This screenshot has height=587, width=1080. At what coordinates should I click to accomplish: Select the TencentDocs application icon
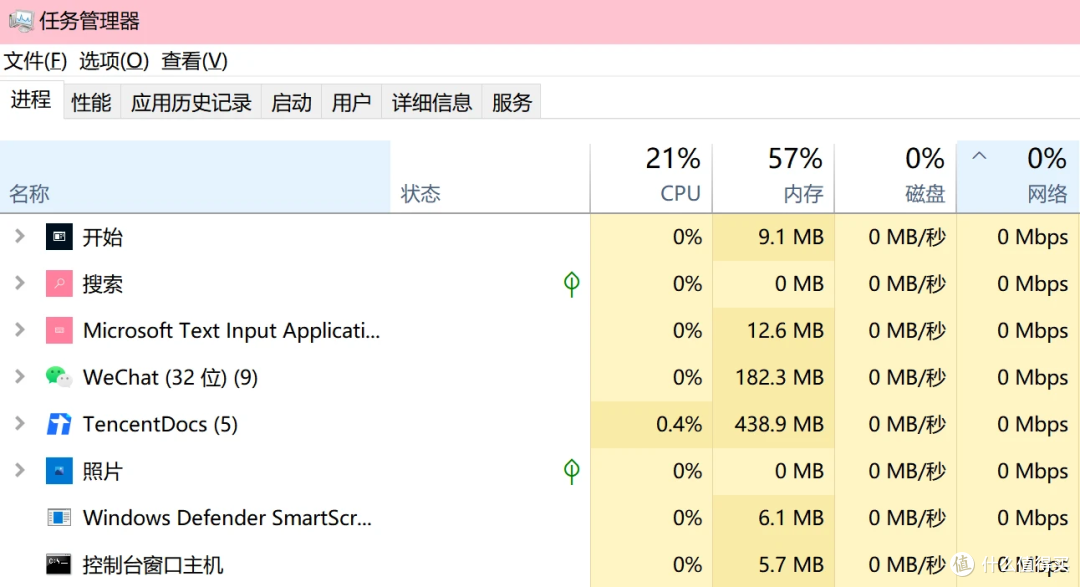[x=58, y=424]
